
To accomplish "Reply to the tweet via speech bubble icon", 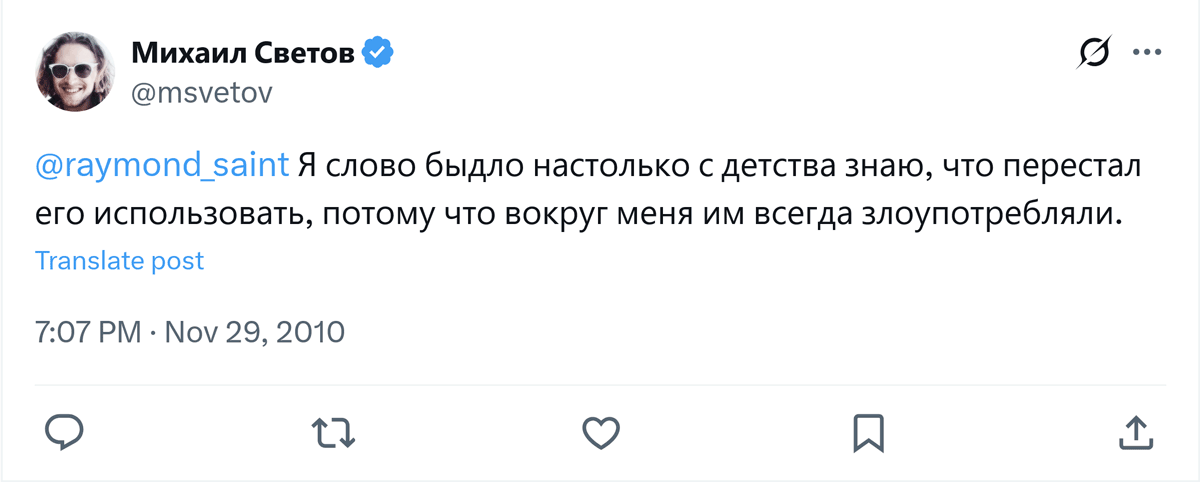I will coord(64,432).
